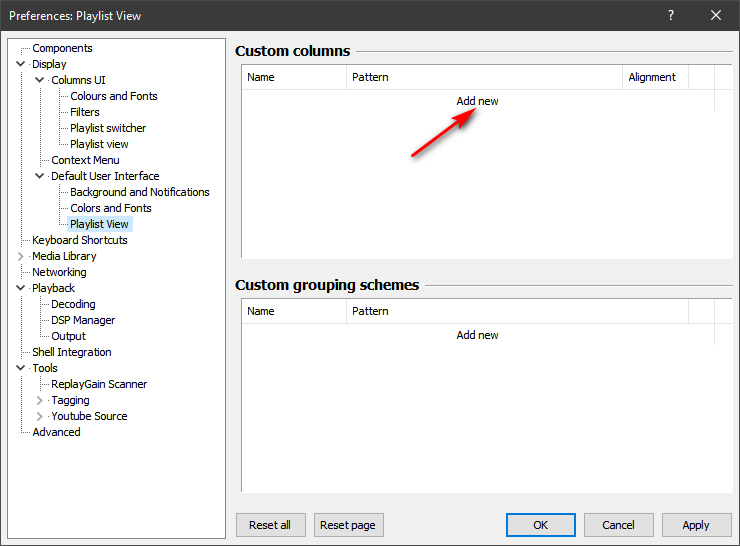The image size is (740, 546).
Task: Collapse the Columns UI expander arrow
Action: tap(40, 80)
